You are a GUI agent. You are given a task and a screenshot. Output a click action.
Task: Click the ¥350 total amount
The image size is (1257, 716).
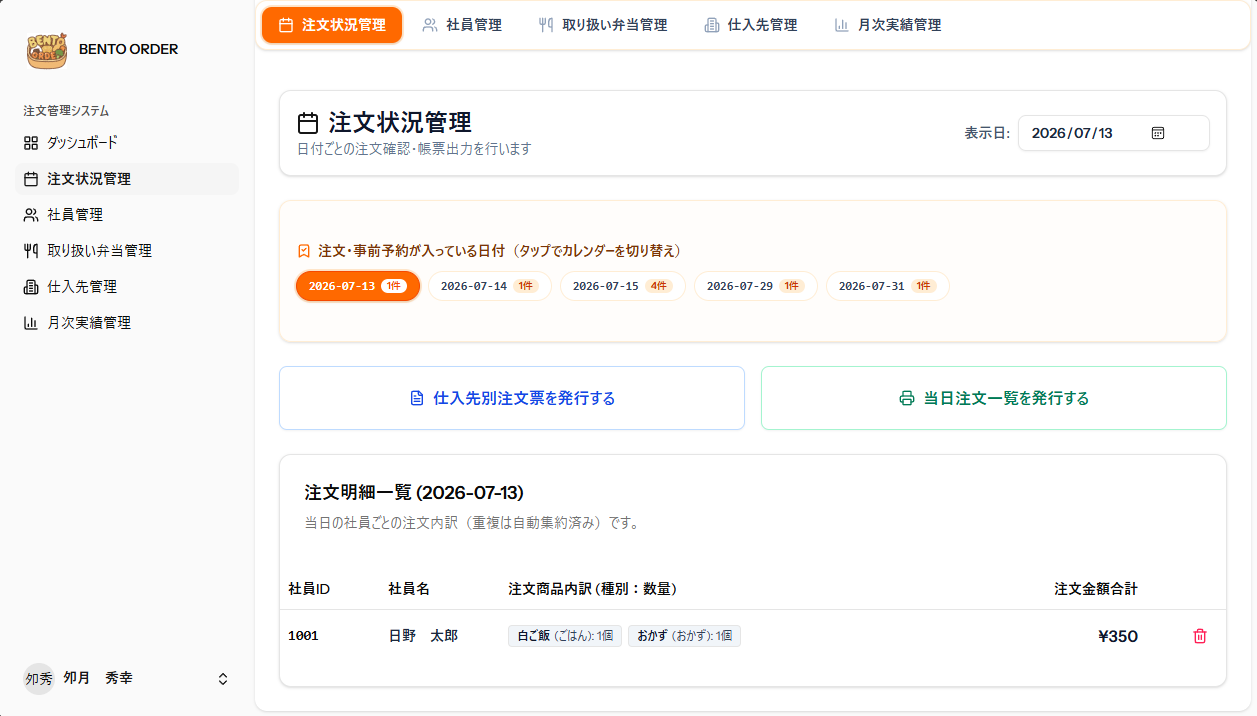1118,636
